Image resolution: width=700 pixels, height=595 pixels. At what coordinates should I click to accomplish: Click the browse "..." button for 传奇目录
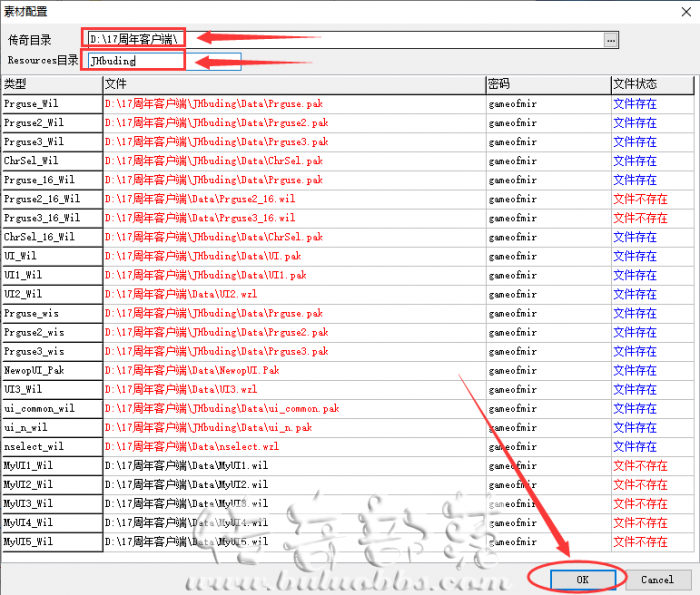pyautogui.click(x=611, y=39)
